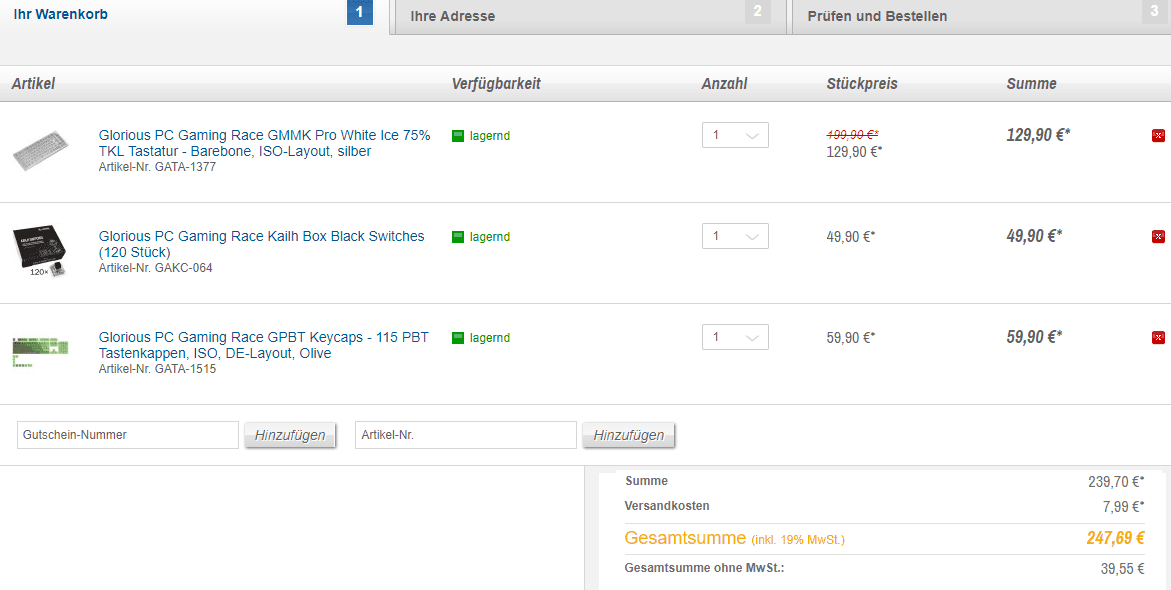Click Gesamtsumme ohne MwSt. value 39,55 €

pyautogui.click(x=1122, y=569)
